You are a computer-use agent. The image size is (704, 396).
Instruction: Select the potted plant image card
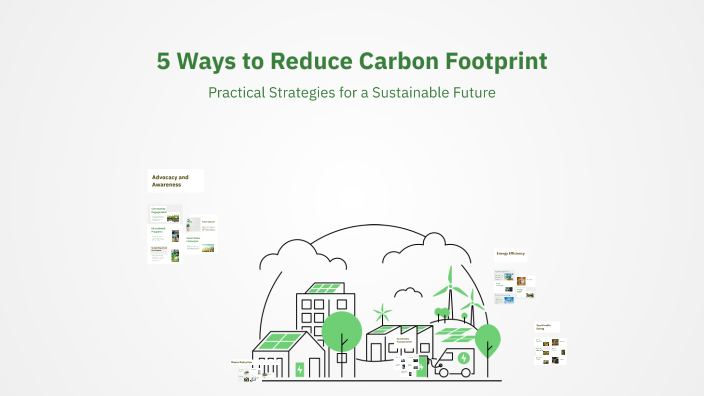[201, 224]
